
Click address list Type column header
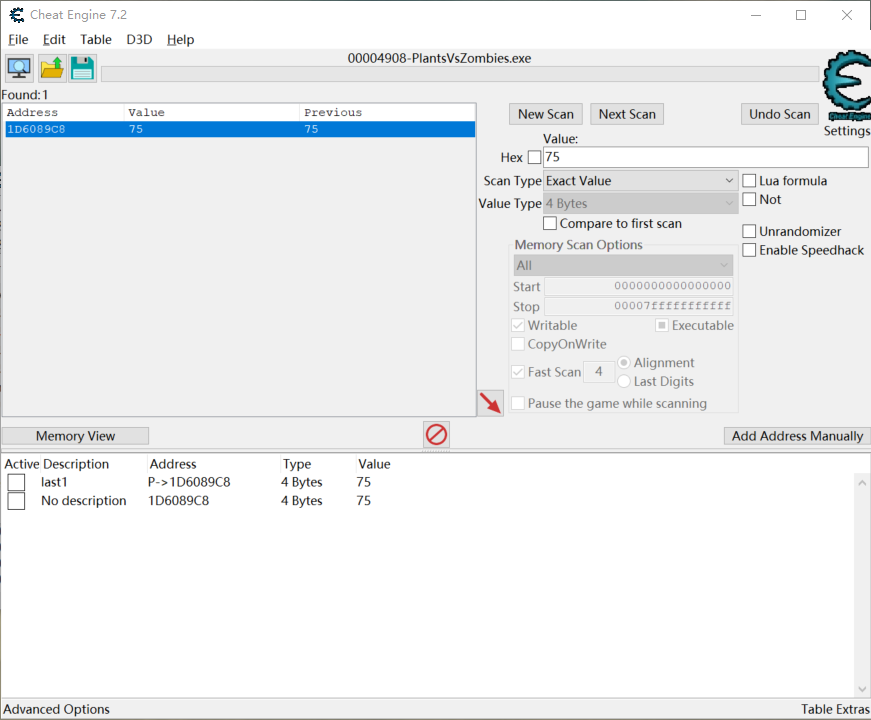coord(297,464)
